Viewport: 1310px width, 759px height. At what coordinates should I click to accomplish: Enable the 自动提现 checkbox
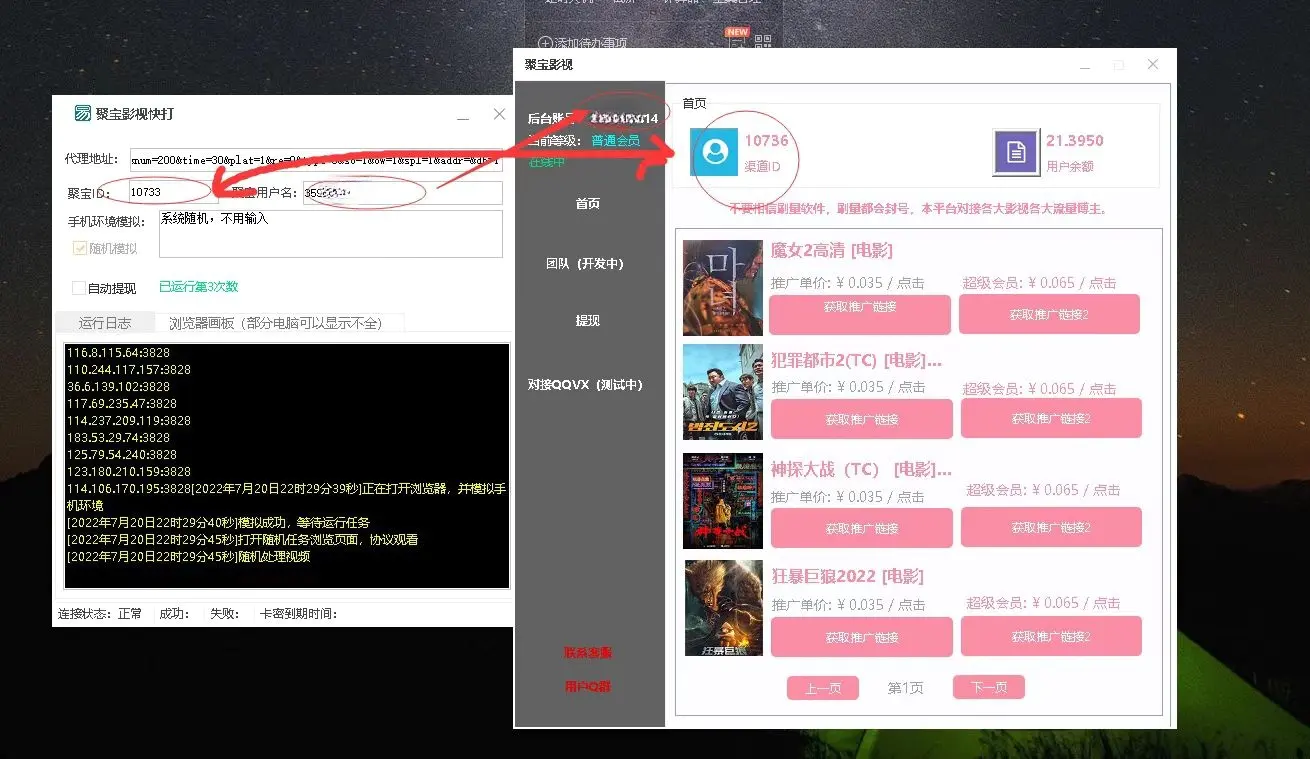(x=79, y=288)
